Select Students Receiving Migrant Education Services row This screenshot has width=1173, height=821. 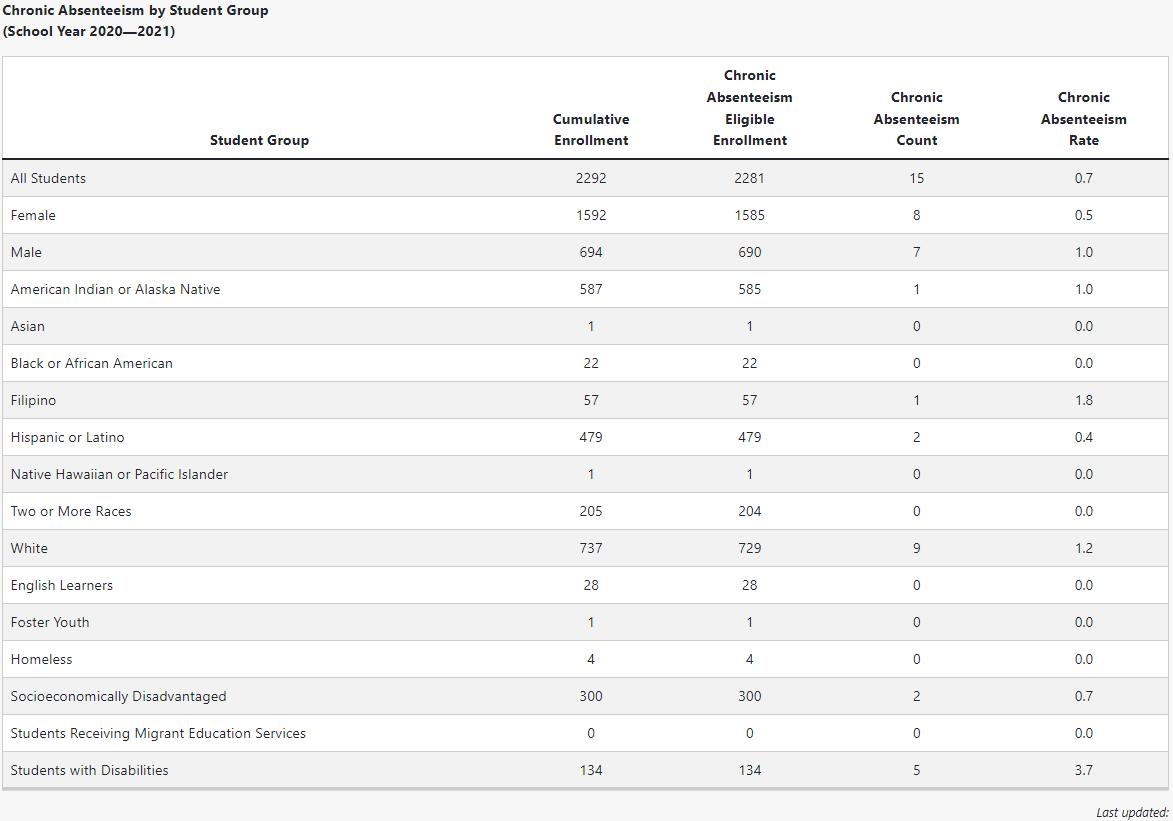585,733
